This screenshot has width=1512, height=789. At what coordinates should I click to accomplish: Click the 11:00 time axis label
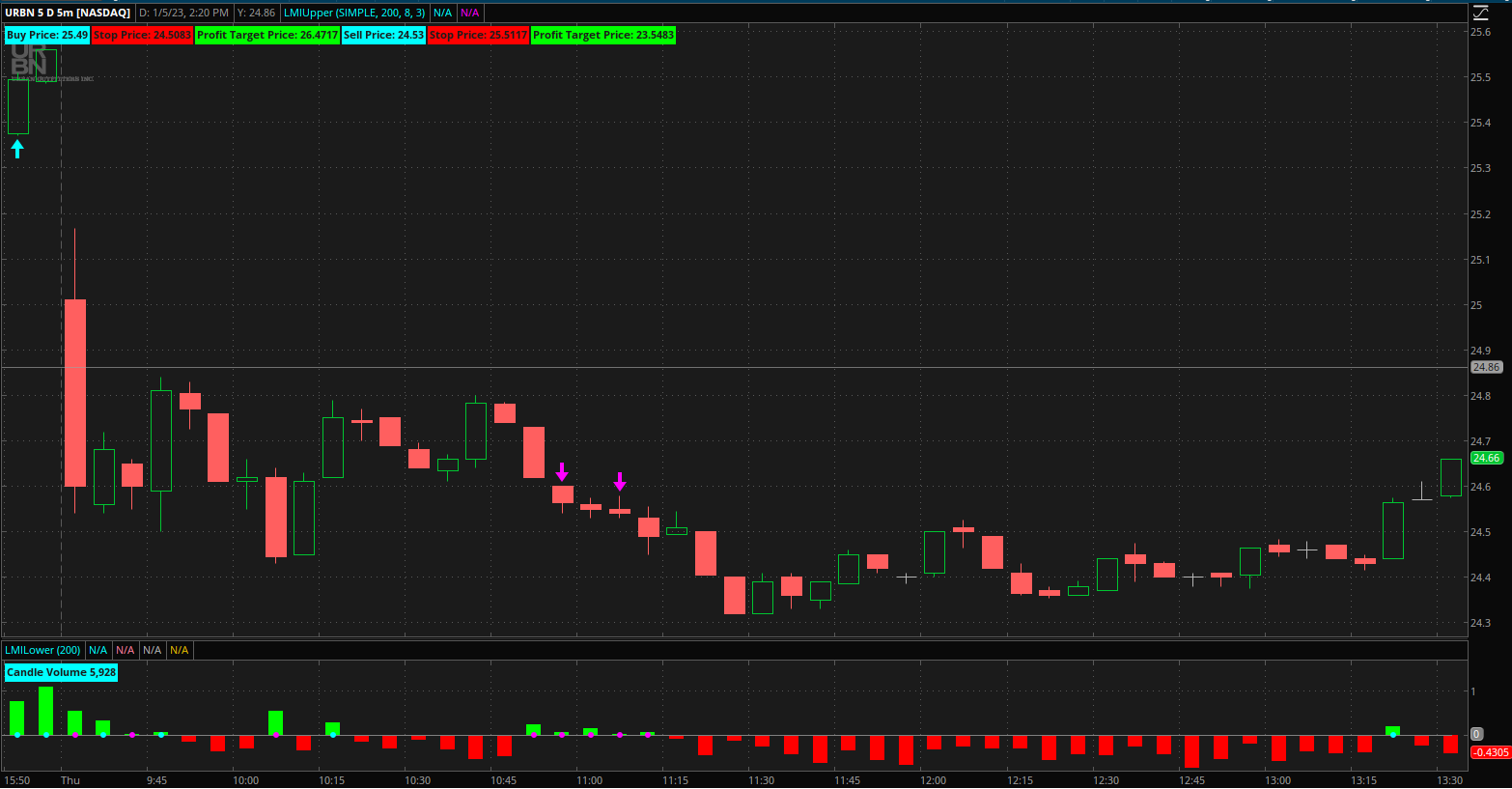tap(590, 780)
